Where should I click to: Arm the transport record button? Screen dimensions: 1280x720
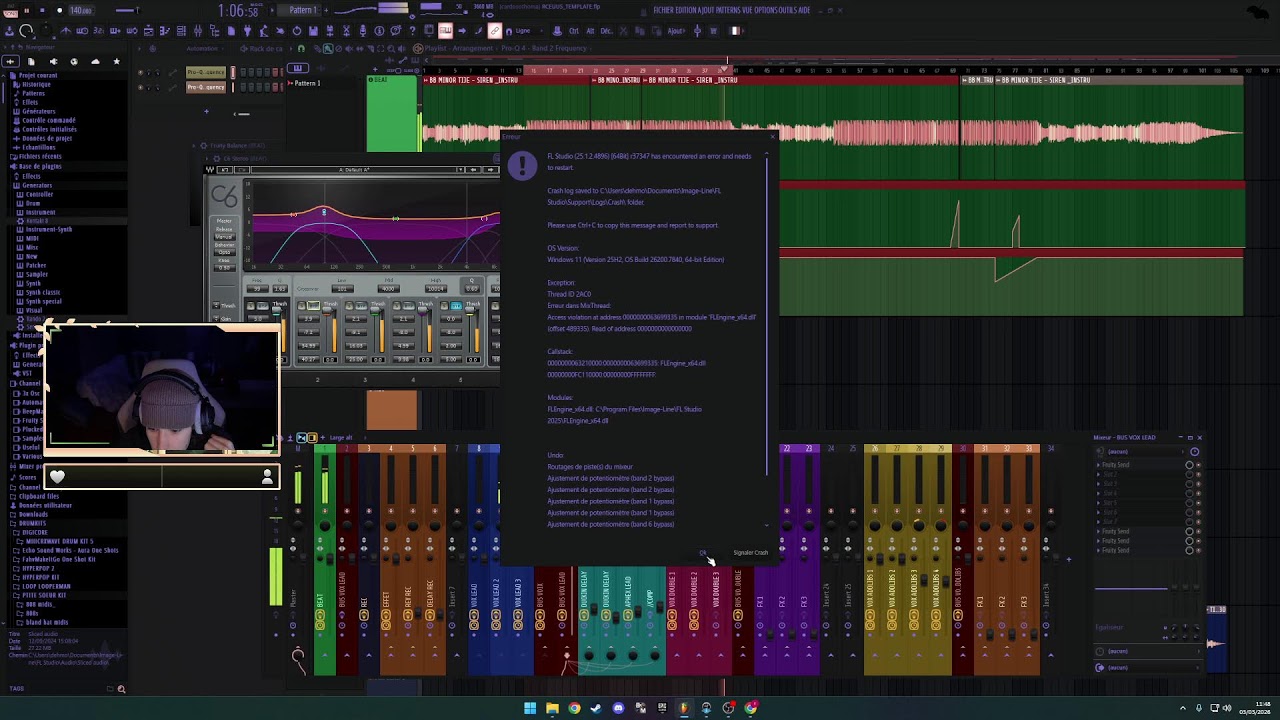59,10
